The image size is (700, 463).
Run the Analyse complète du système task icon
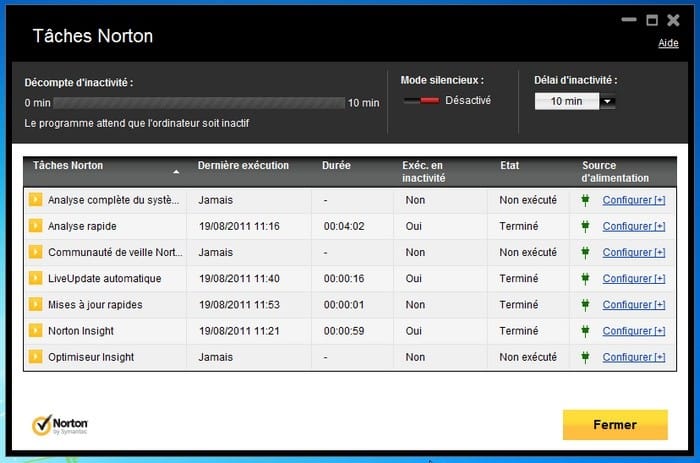35,200
